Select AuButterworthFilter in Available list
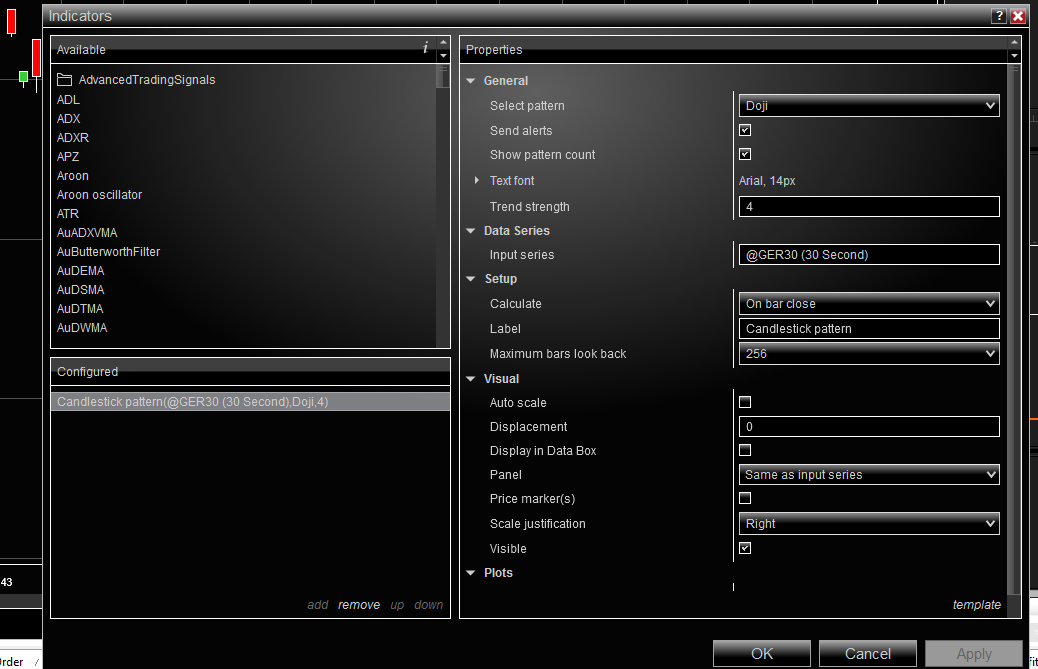Viewport: 1038px width, 669px height. (x=109, y=252)
